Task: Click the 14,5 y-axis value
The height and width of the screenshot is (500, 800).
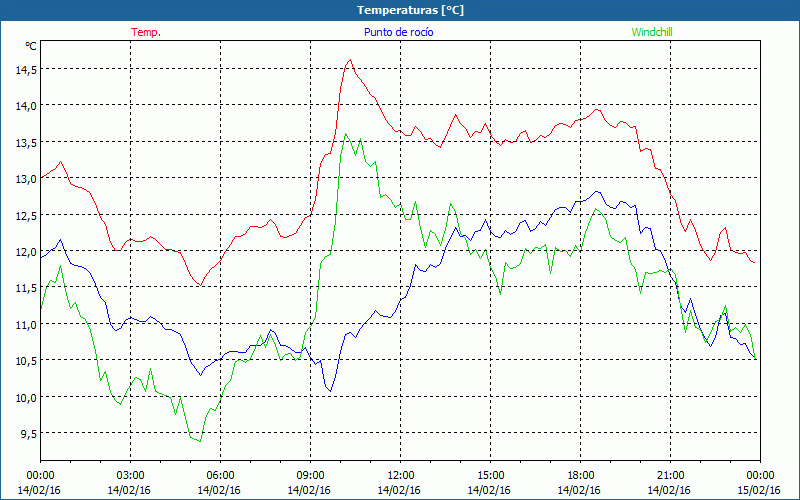Action: point(26,70)
